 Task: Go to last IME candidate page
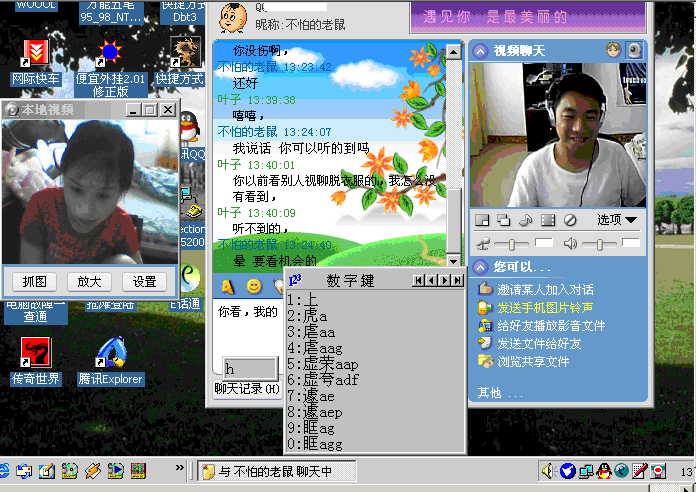coord(458,280)
